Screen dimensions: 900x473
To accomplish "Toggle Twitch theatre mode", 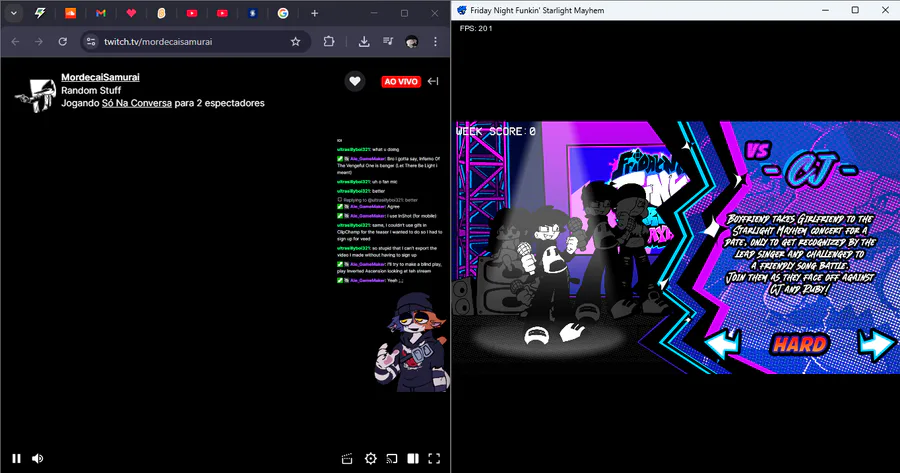I will pos(413,458).
